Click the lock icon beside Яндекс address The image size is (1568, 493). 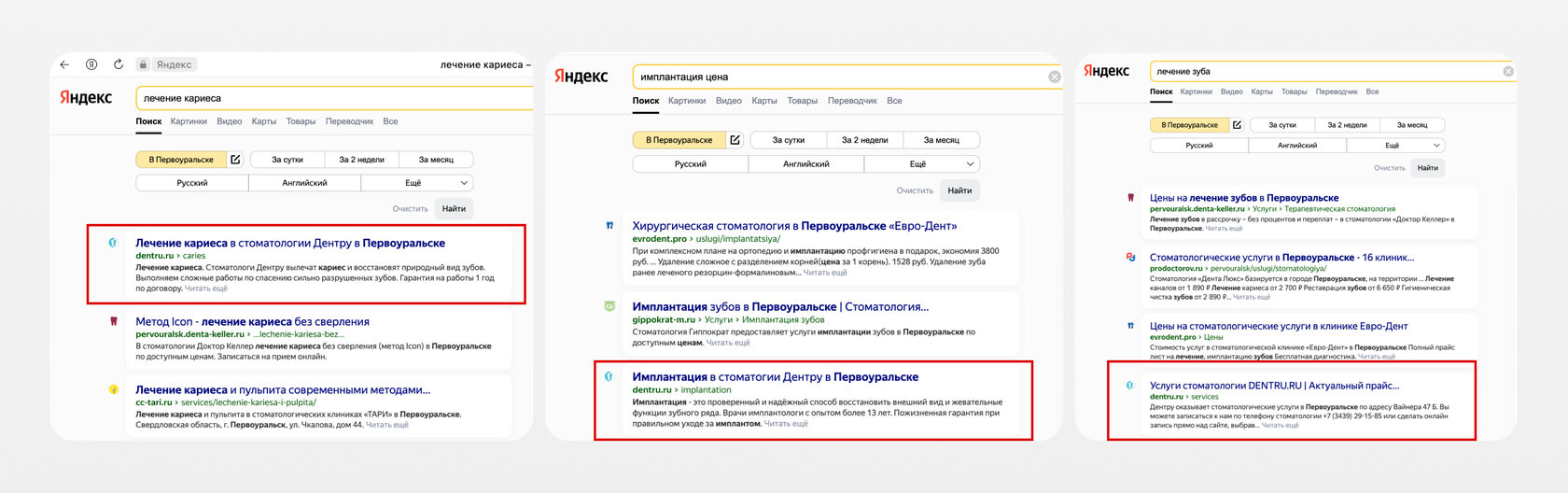(x=143, y=64)
